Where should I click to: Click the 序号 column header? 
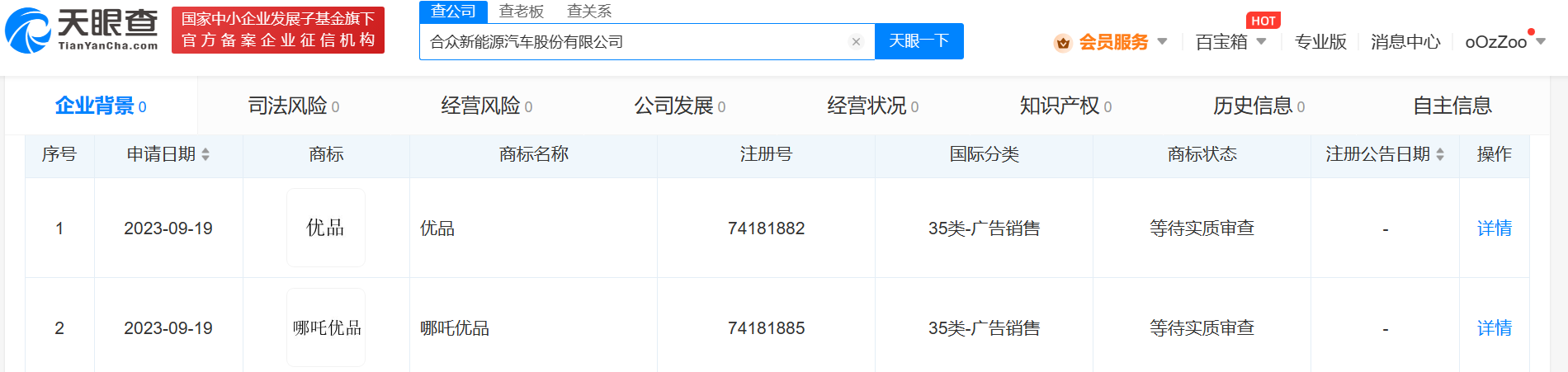(x=59, y=154)
